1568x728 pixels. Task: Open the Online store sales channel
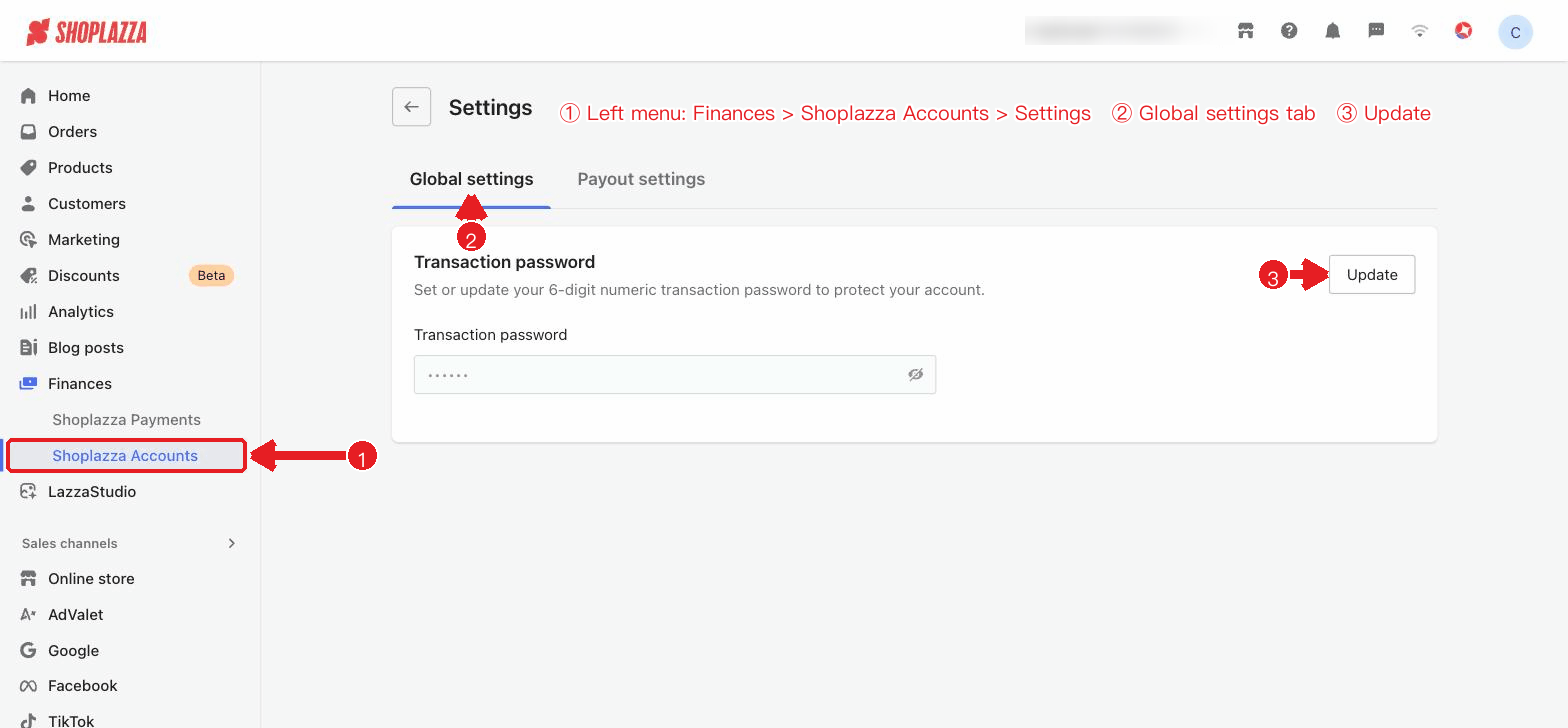point(91,579)
